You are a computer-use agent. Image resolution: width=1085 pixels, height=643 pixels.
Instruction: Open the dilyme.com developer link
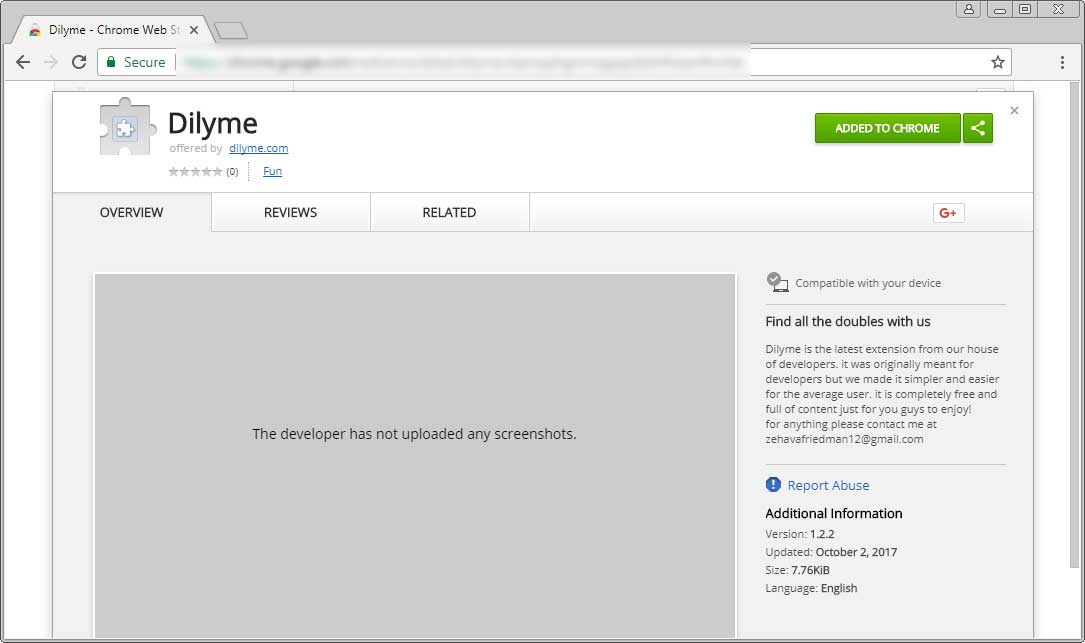pyautogui.click(x=259, y=148)
